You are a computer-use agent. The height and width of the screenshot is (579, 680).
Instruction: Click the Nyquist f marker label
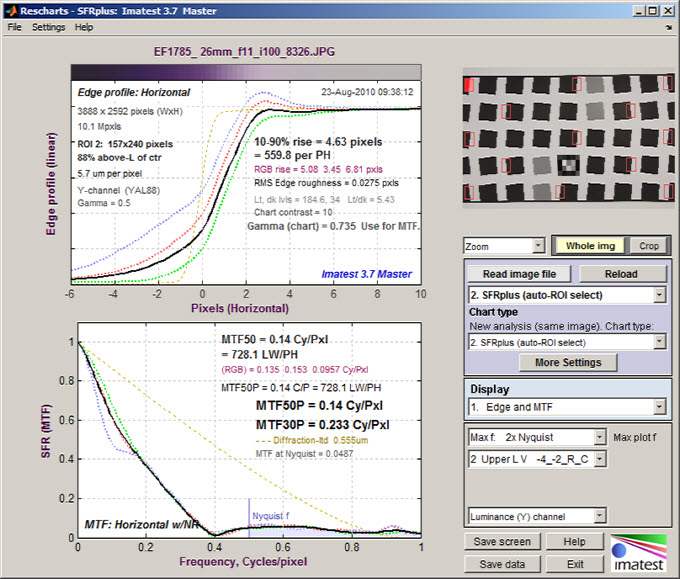pos(271,516)
